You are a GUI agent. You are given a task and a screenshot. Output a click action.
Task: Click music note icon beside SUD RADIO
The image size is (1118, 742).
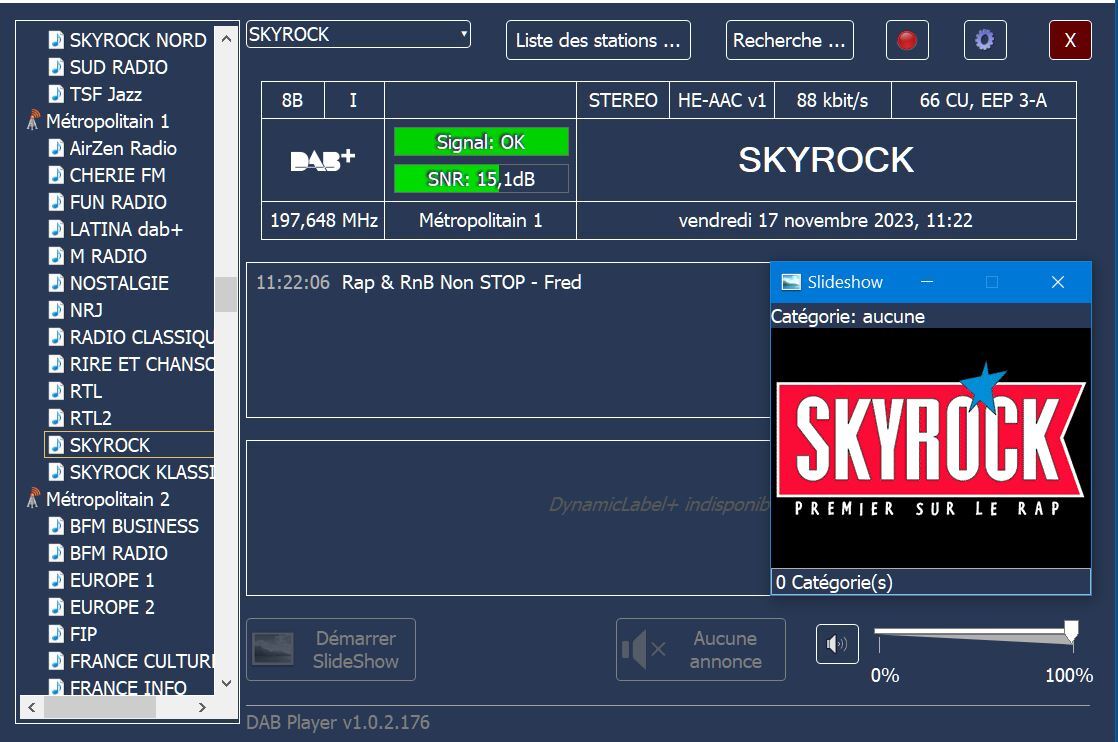tap(56, 66)
